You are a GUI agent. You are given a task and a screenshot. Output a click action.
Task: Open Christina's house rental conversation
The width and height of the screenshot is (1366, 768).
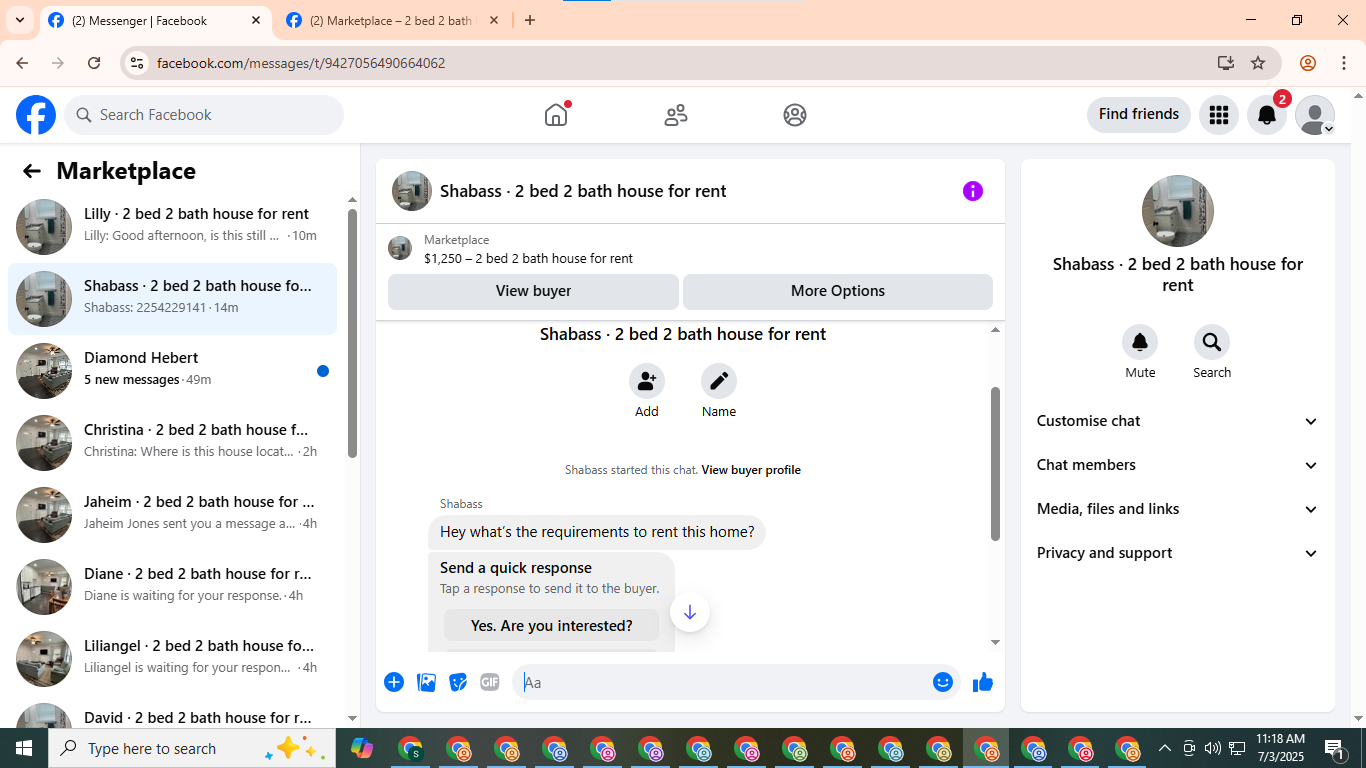click(172, 443)
